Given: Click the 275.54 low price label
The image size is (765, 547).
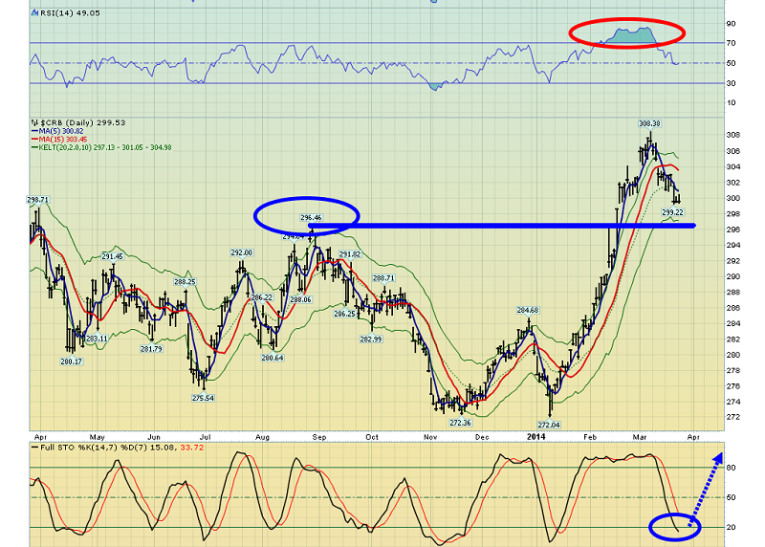Looking at the screenshot, I should pos(202,398).
